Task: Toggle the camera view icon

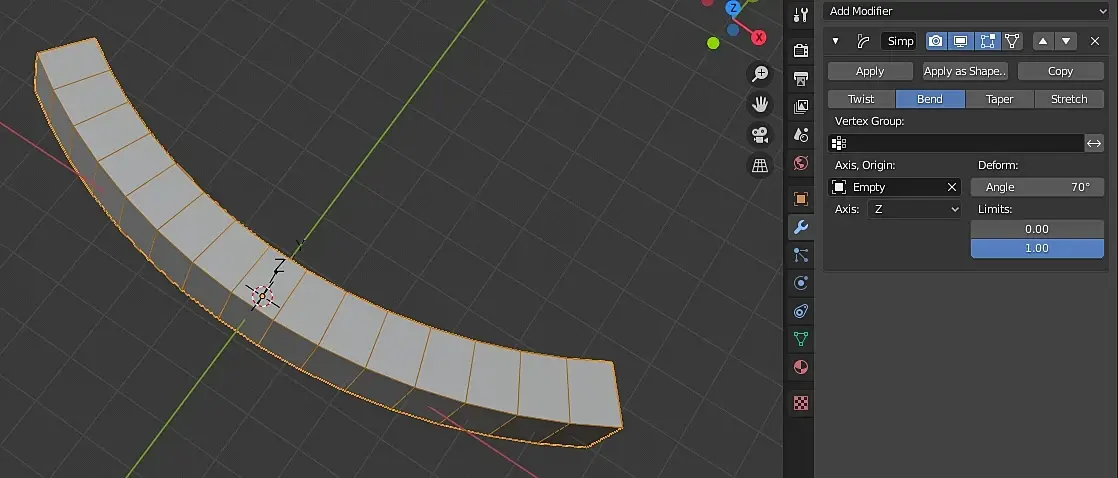Action: coord(760,135)
